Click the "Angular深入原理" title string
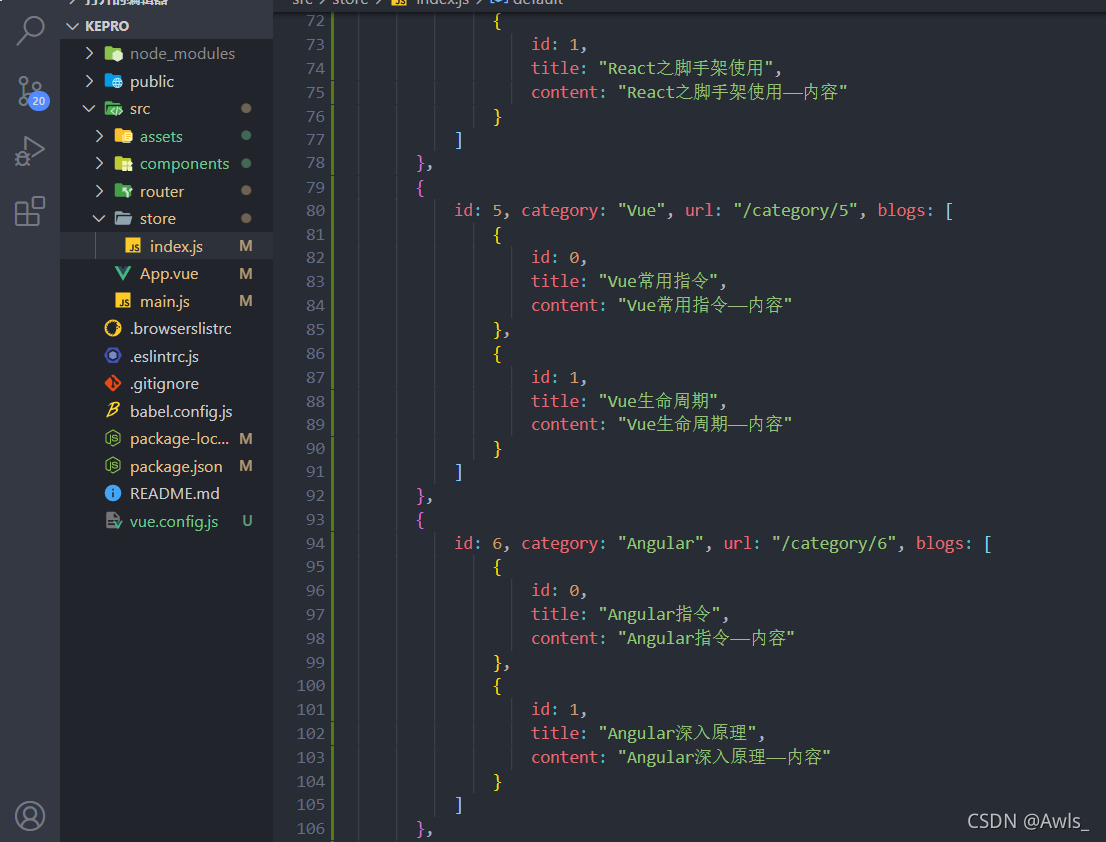Viewport: 1106px width, 842px height. [x=678, y=733]
